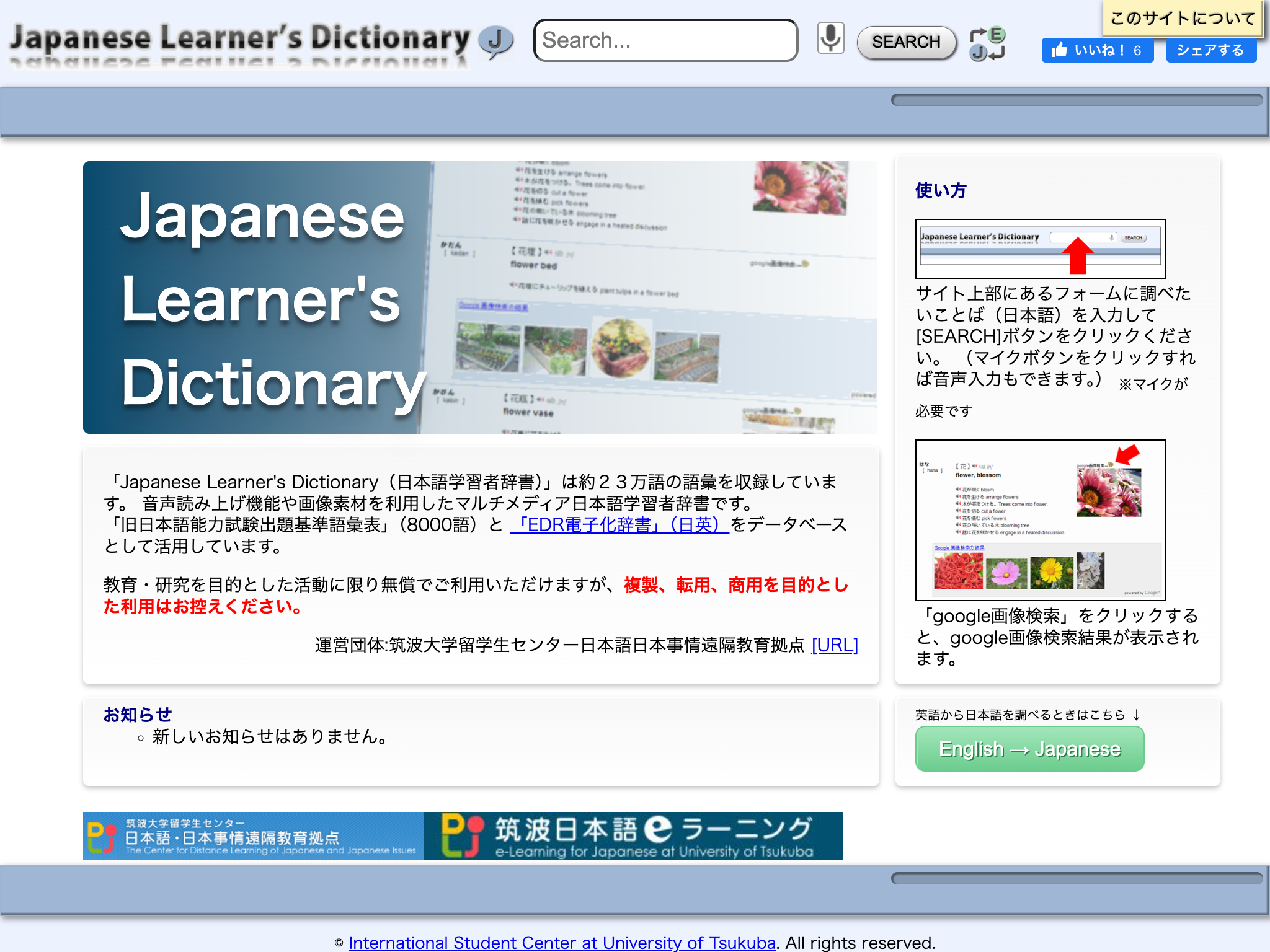Click the いいね！ like button
This screenshot has width=1270, height=952.
(1098, 50)
